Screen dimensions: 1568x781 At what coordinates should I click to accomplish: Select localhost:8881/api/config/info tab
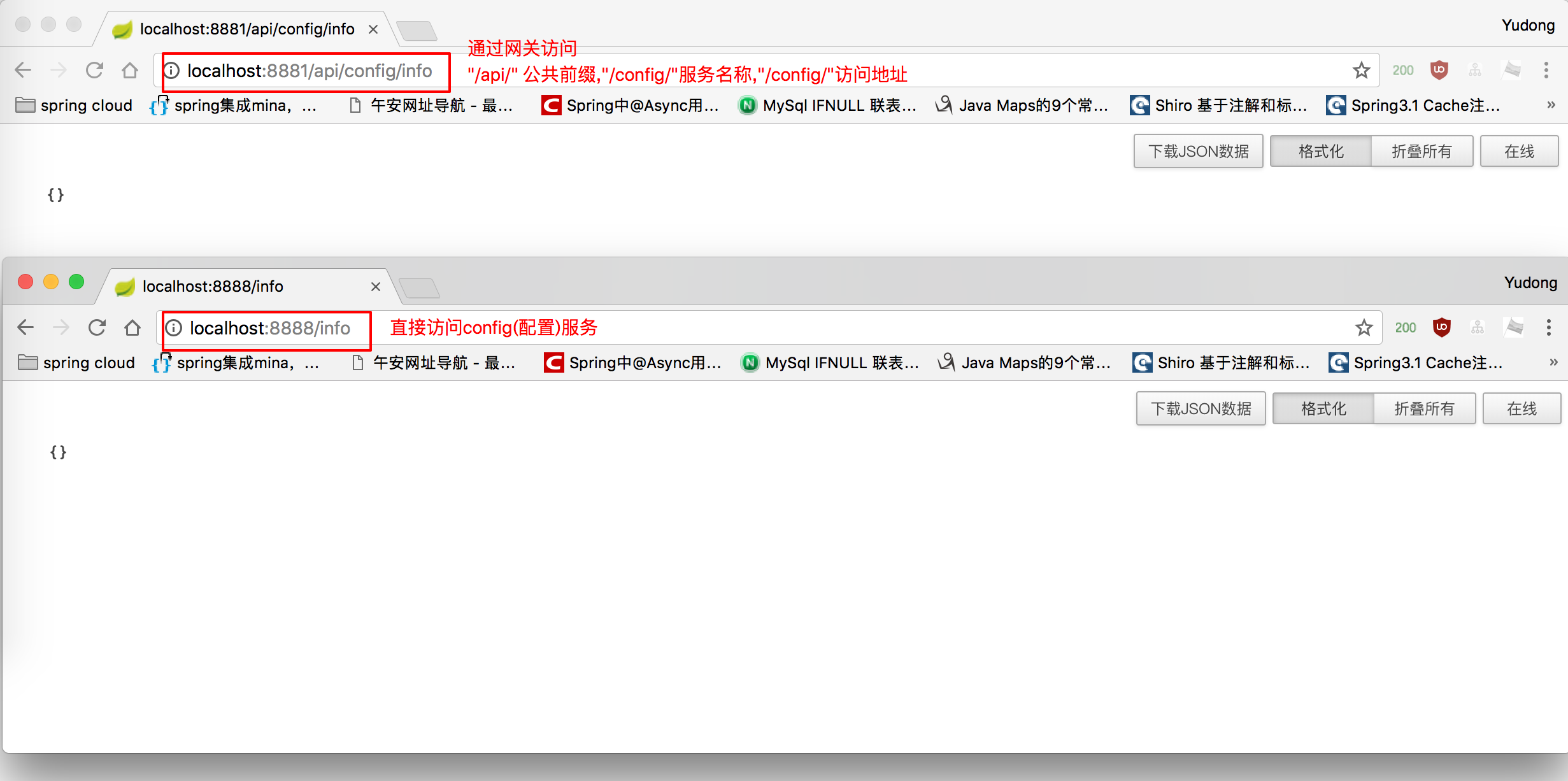pyautogui.click(x=246, y=29)
